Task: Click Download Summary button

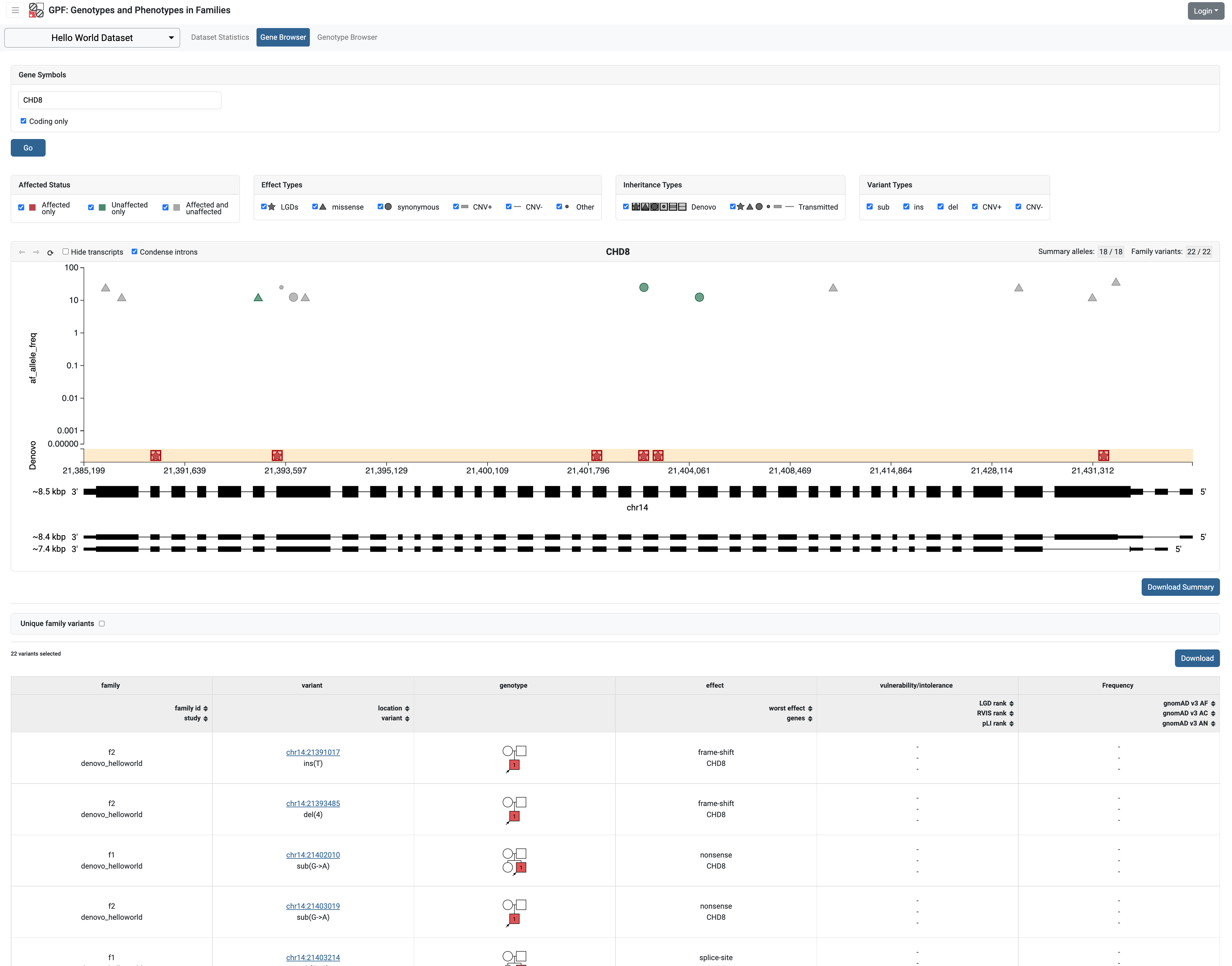Action: (x=1180, y=587)
